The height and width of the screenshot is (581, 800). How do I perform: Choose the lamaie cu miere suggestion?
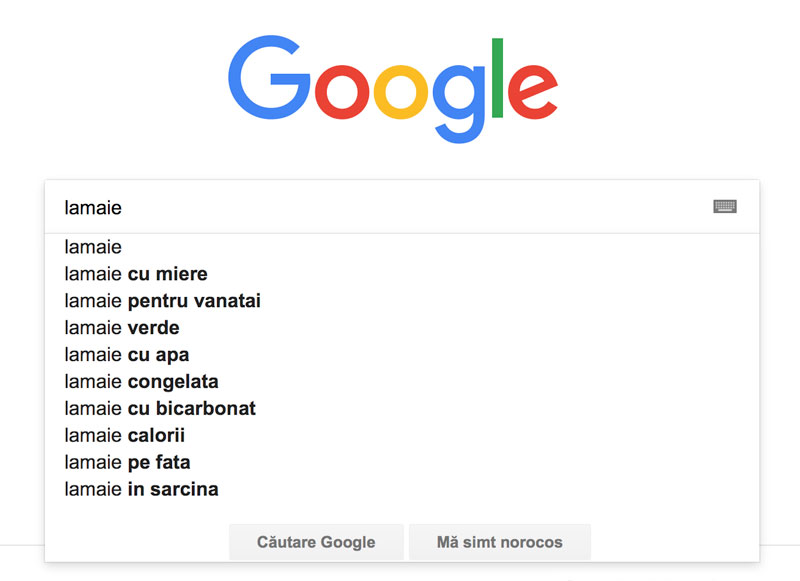click(x=402, y=274)
